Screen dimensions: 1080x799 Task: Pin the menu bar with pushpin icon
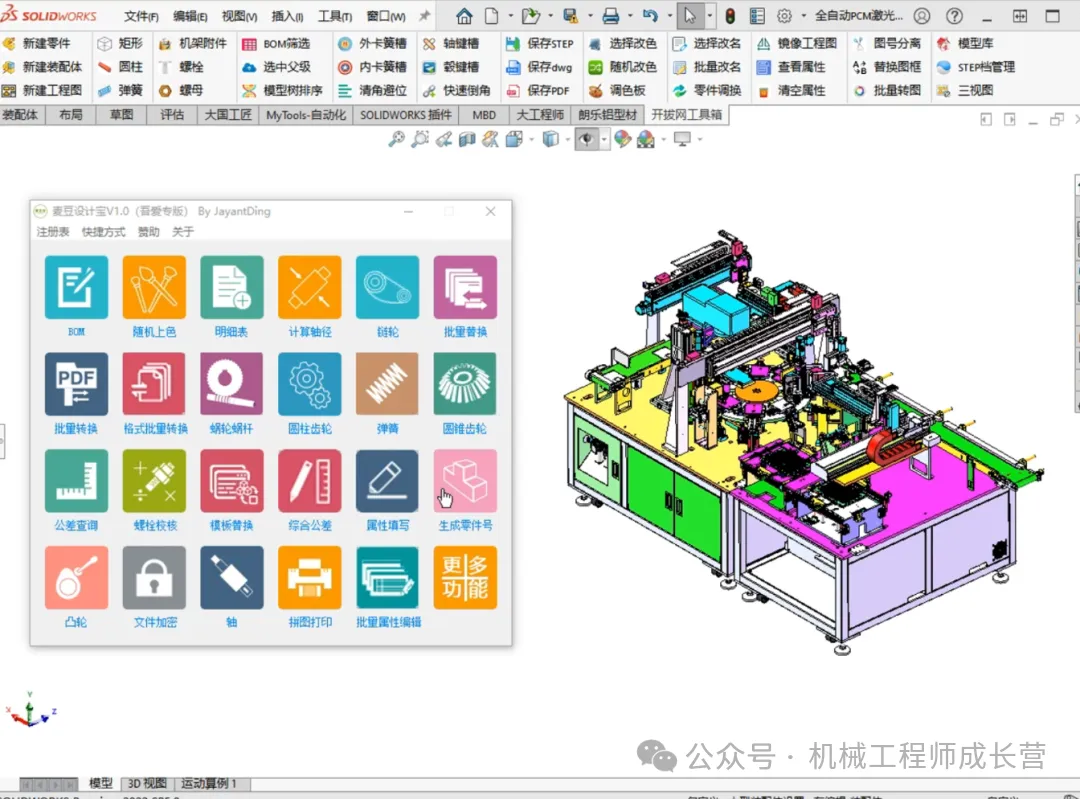(424, 15)
